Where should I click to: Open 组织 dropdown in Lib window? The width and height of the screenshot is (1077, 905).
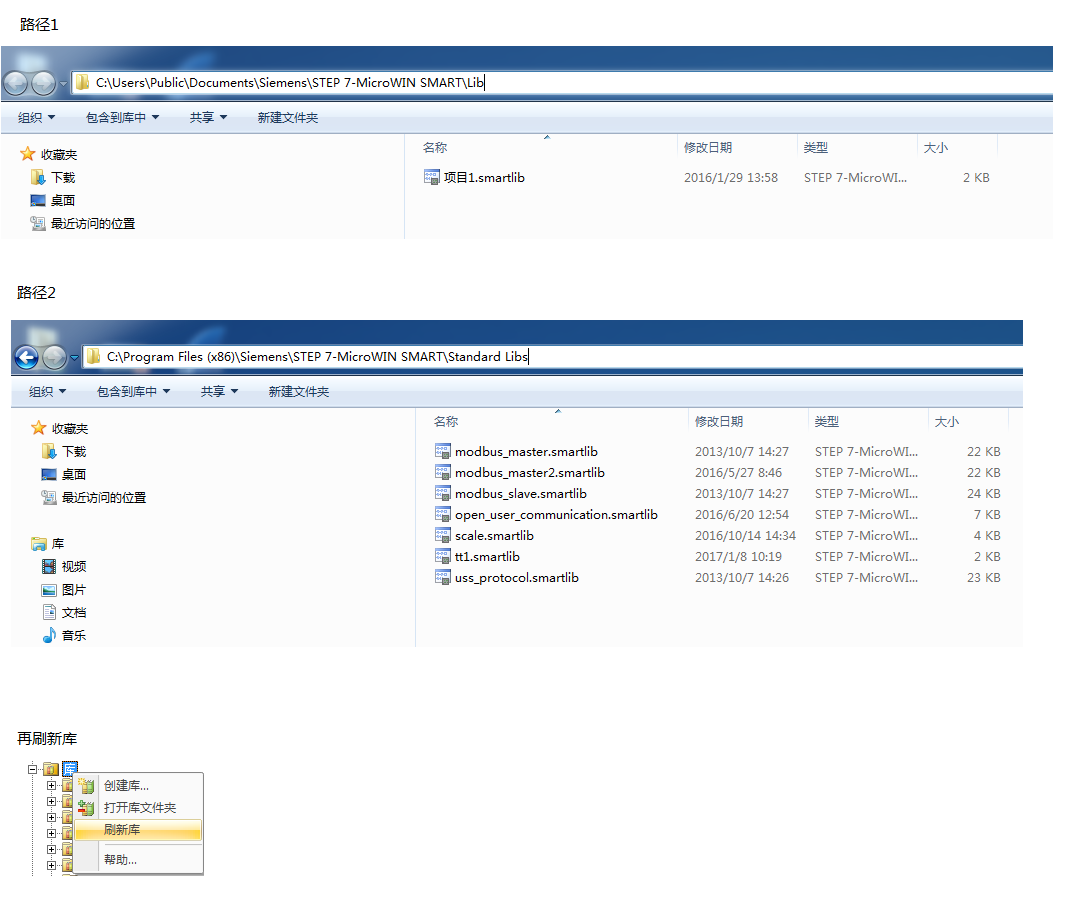36,117
